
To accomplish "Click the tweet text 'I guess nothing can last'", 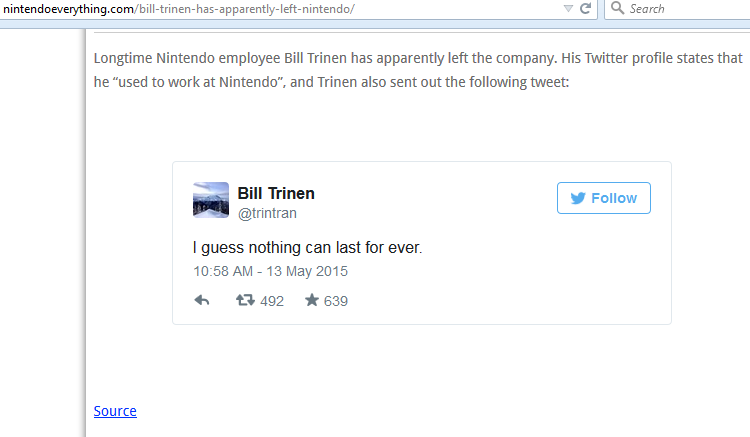I will (307, 247).
